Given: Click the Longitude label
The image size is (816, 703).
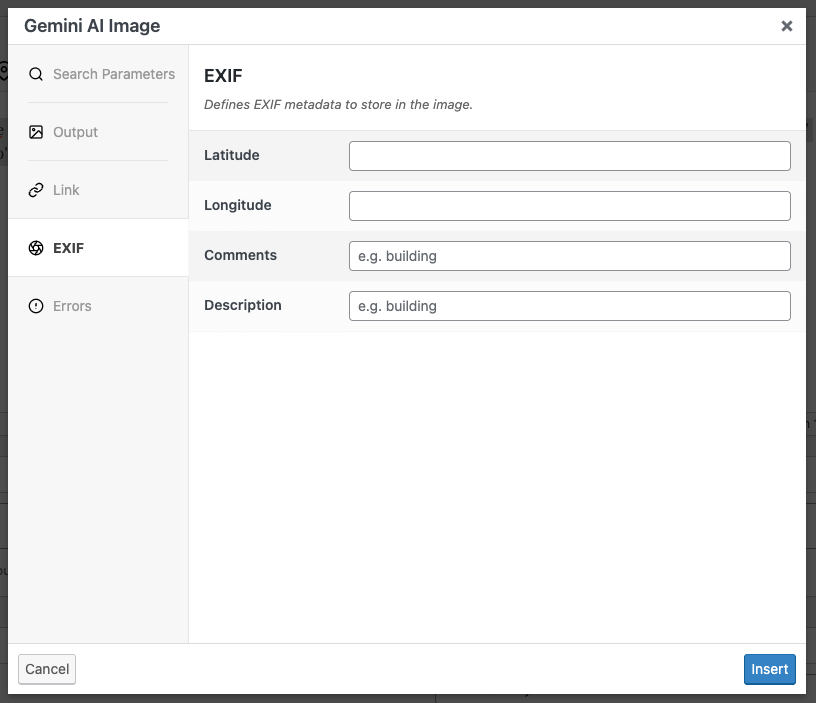Looking at the screenshot, I should [238, 205].
